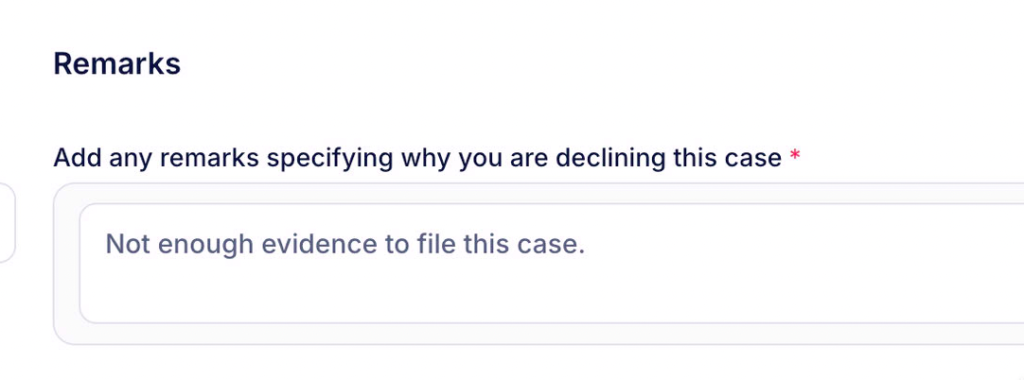Image resolution: width=1024 pixels, height=380 pixels.
Task: Click the partially visible box at left edge
Action: 7,223
